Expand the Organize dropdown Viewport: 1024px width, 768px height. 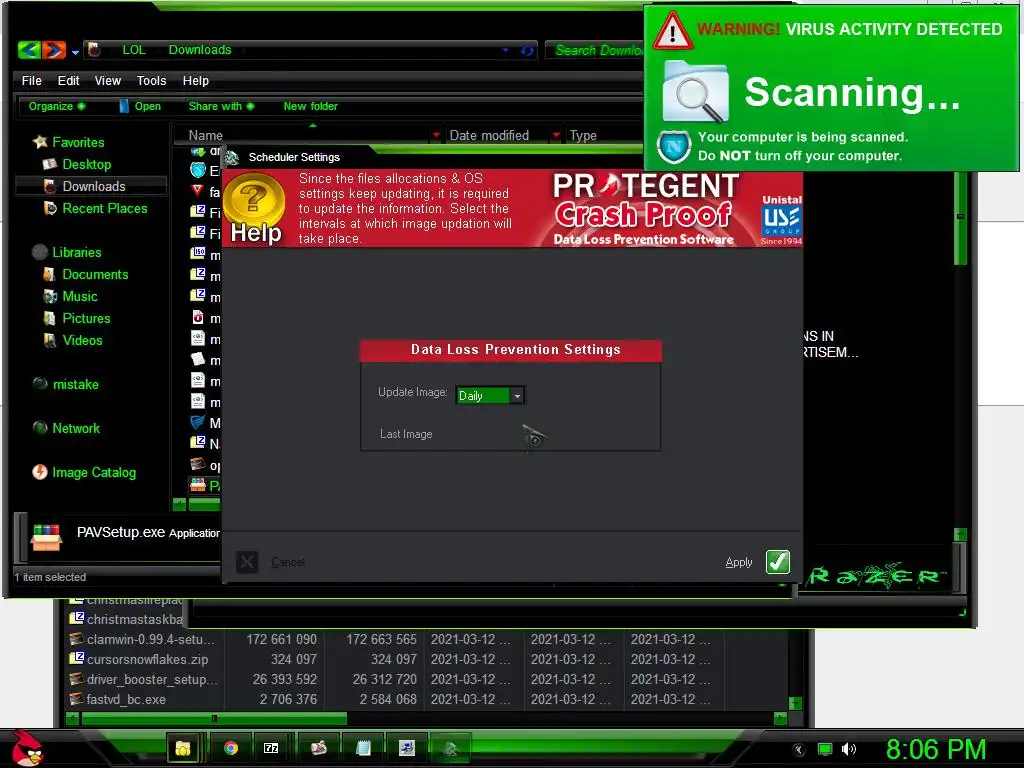57,106
